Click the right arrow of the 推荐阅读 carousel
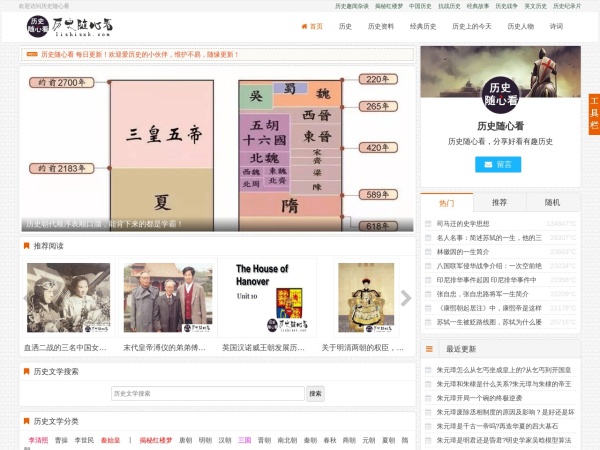The width and height of the screenshot is (600, 450). click(x=406, y=298)
